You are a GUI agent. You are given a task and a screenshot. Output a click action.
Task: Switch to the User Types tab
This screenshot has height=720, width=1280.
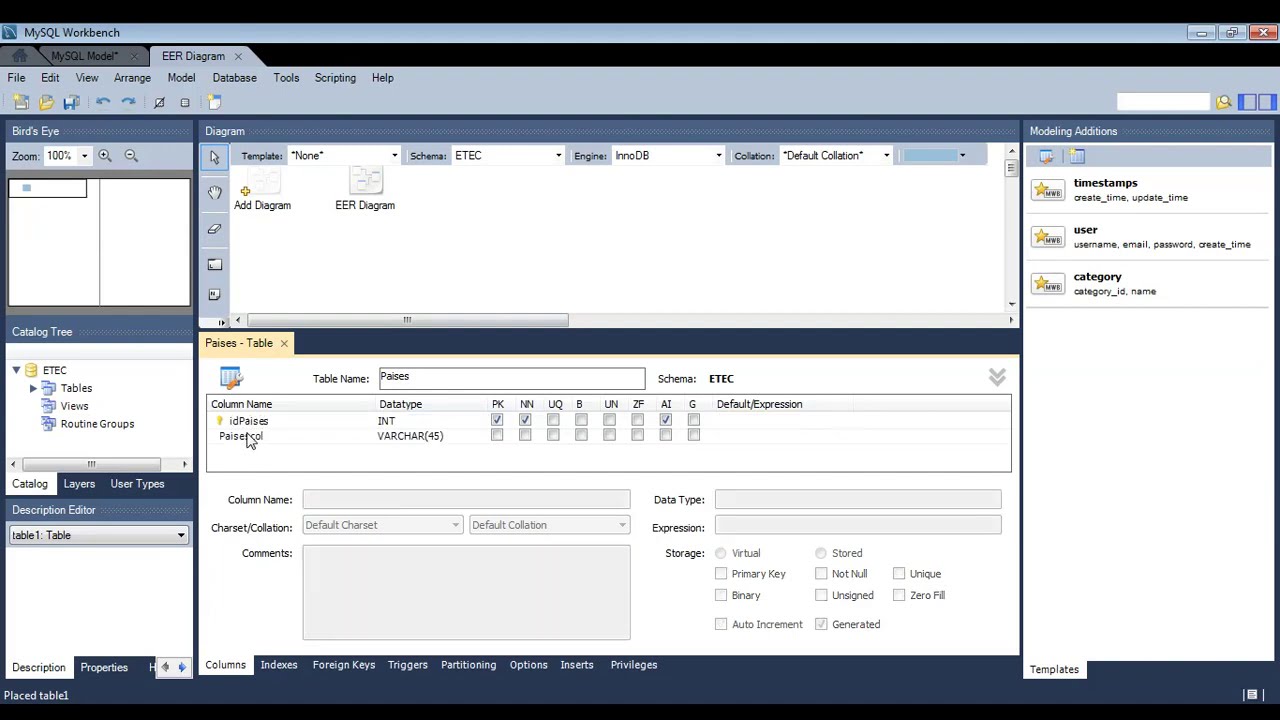tap(137, 484)
